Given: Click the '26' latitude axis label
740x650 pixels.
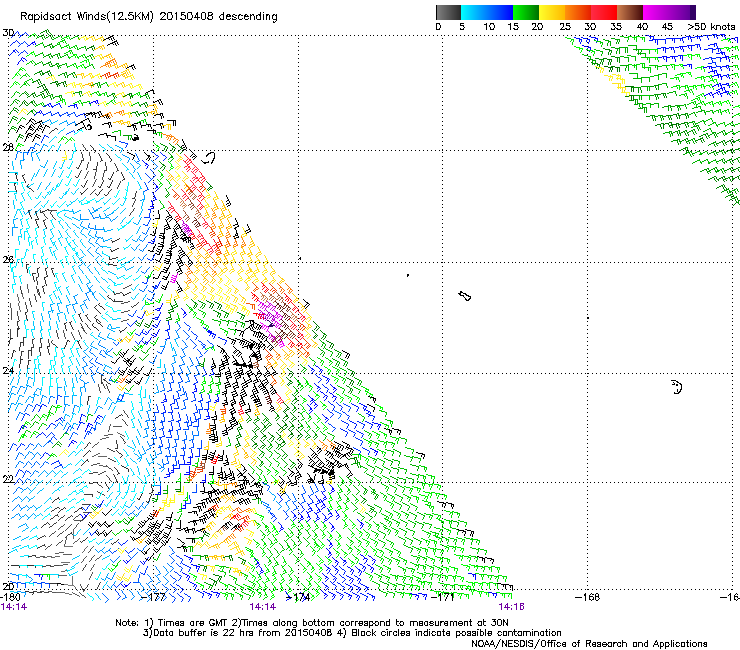Looking at the screenshot, I should tap(8, 260).
